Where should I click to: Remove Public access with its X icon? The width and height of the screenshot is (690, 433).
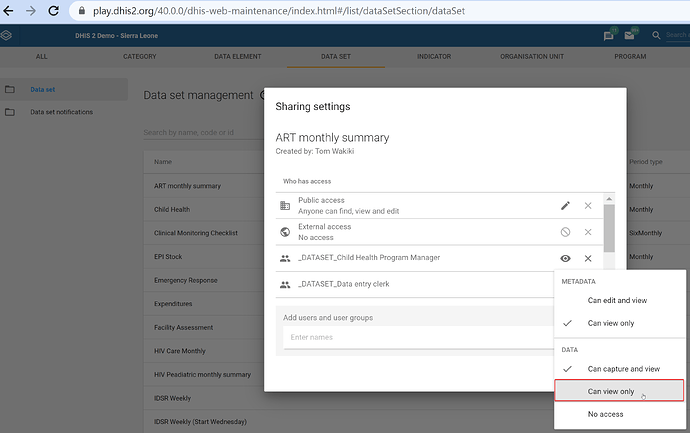click(x=588, y=205)
